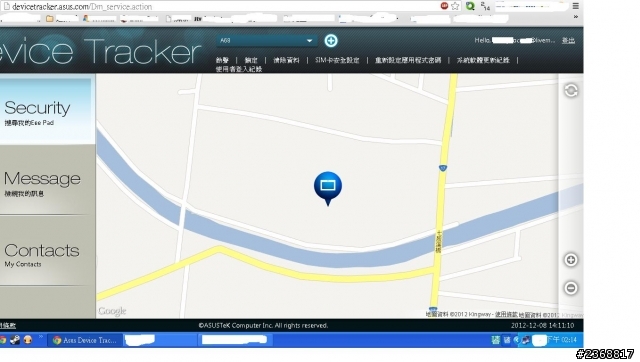
Task: Click the route 17 shield on the map
Action: (442, 168)
